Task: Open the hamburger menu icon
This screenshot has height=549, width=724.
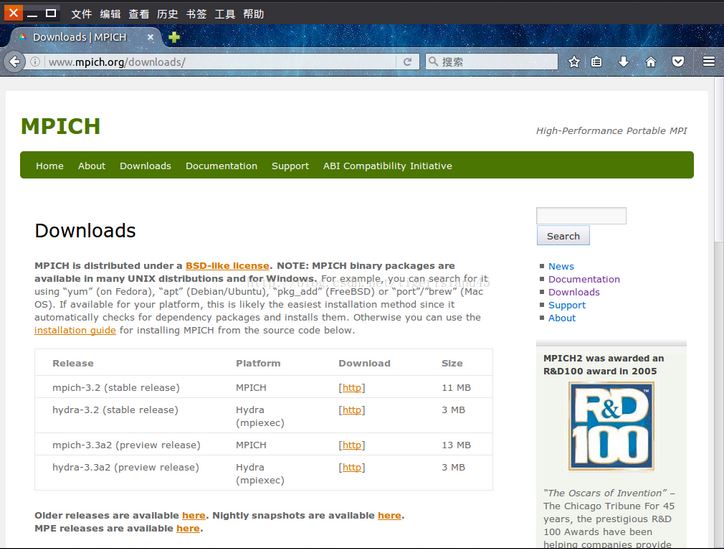Action: point(709,61)
